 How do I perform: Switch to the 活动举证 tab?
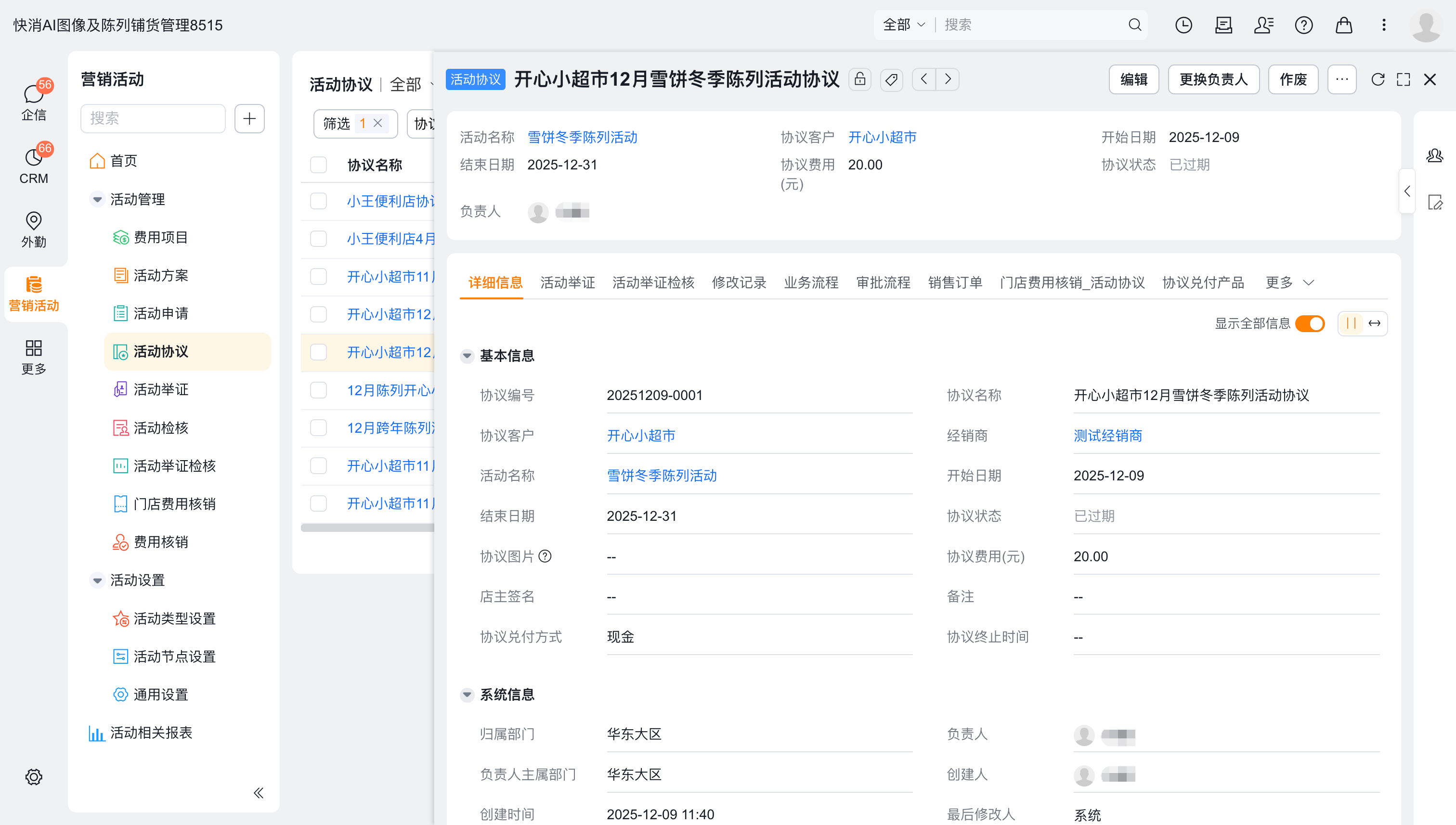click(567, 282)
